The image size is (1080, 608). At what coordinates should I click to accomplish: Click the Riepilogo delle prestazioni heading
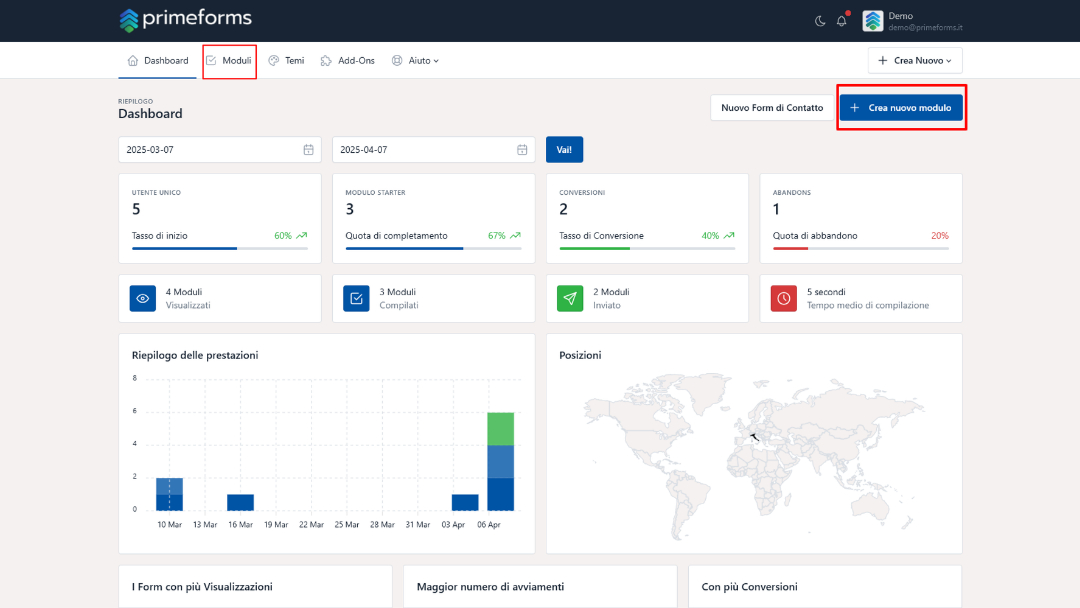pos(195,355)
